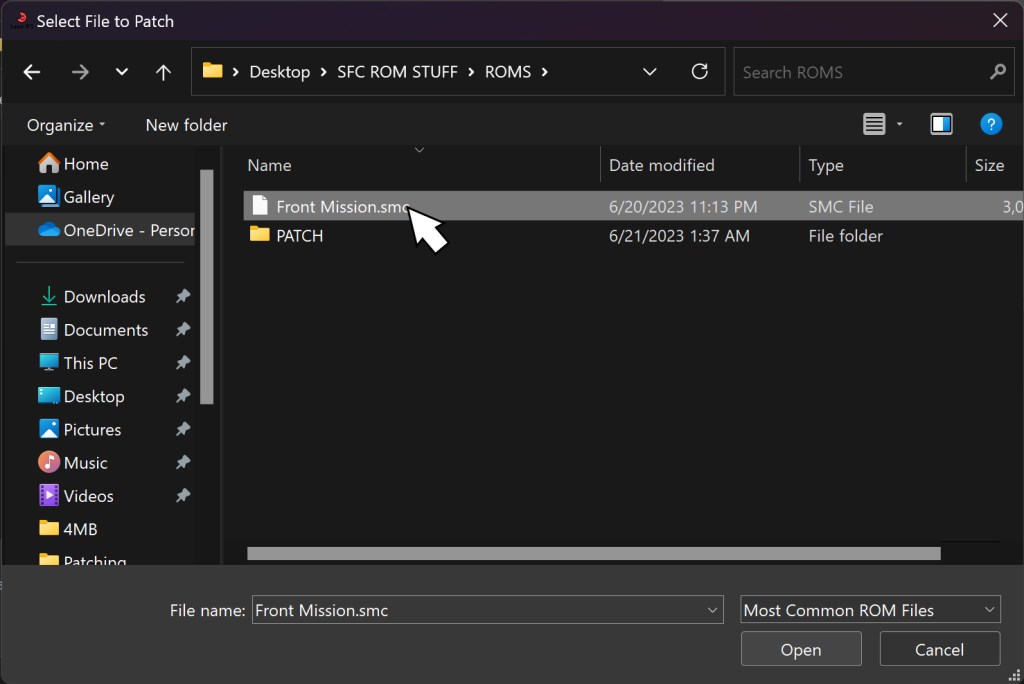Click the Cancel button
The height and width of the screenshot is (684, 1024).
click(x=939, y=650)
